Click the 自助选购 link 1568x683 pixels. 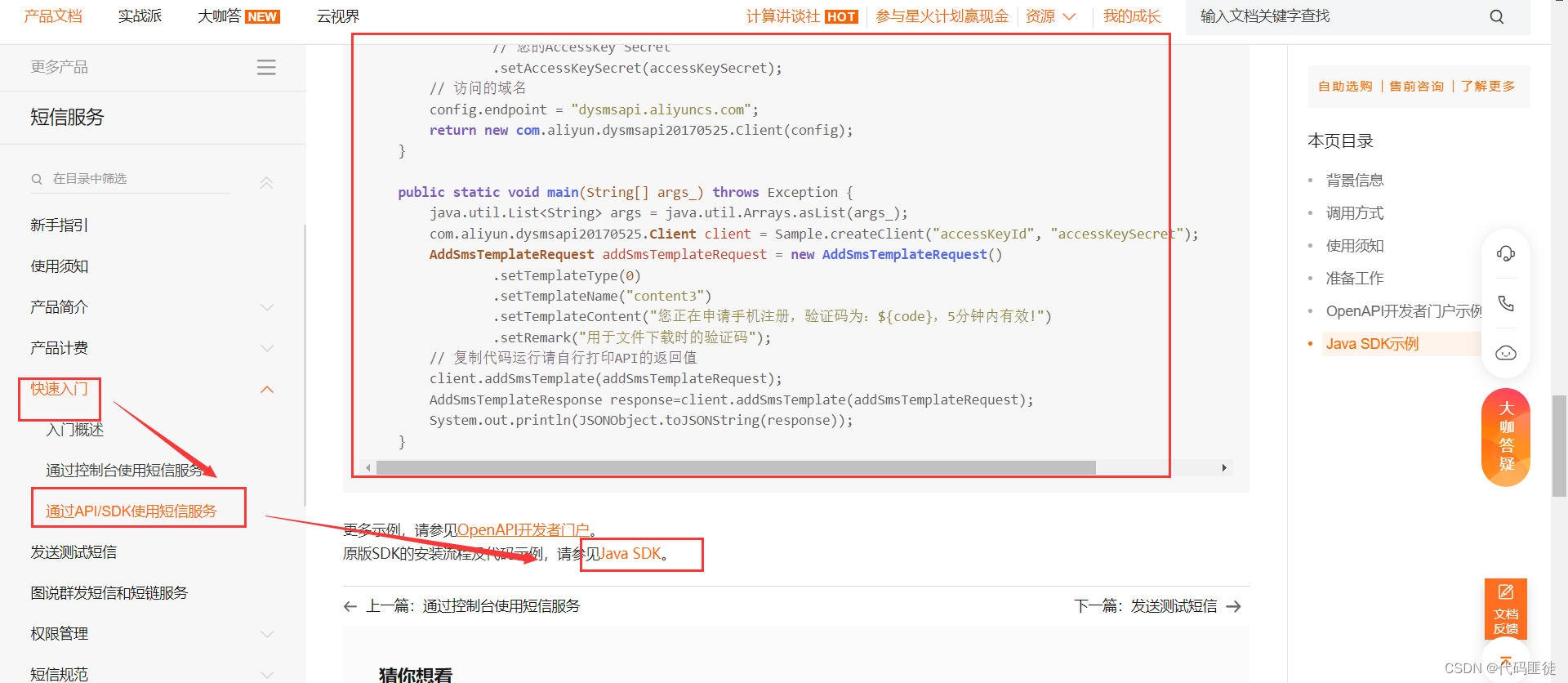1345,87
